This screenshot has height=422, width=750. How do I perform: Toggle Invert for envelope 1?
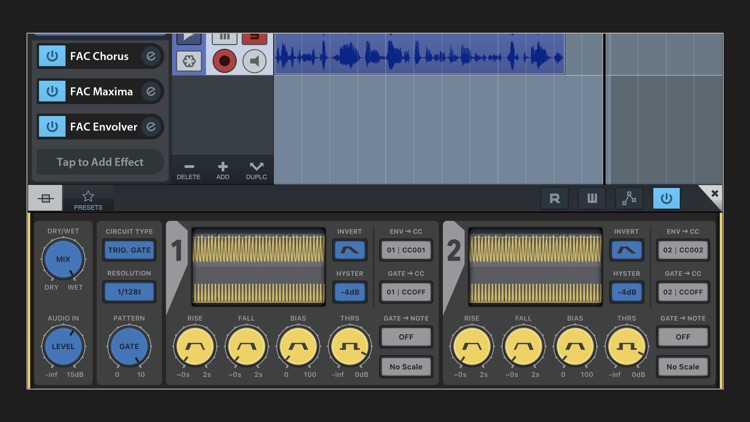[x=350, y=250]
